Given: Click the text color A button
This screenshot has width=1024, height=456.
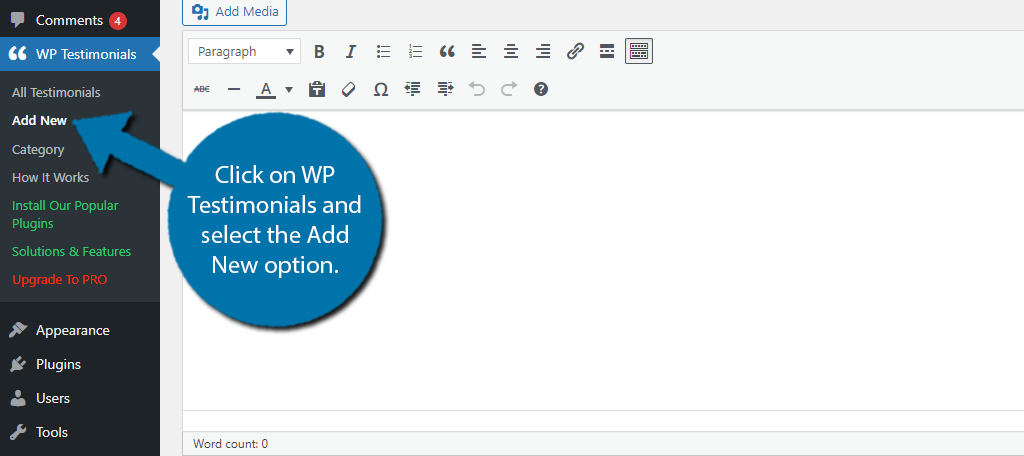Looking at the screenshot, I should pos(266,90).
